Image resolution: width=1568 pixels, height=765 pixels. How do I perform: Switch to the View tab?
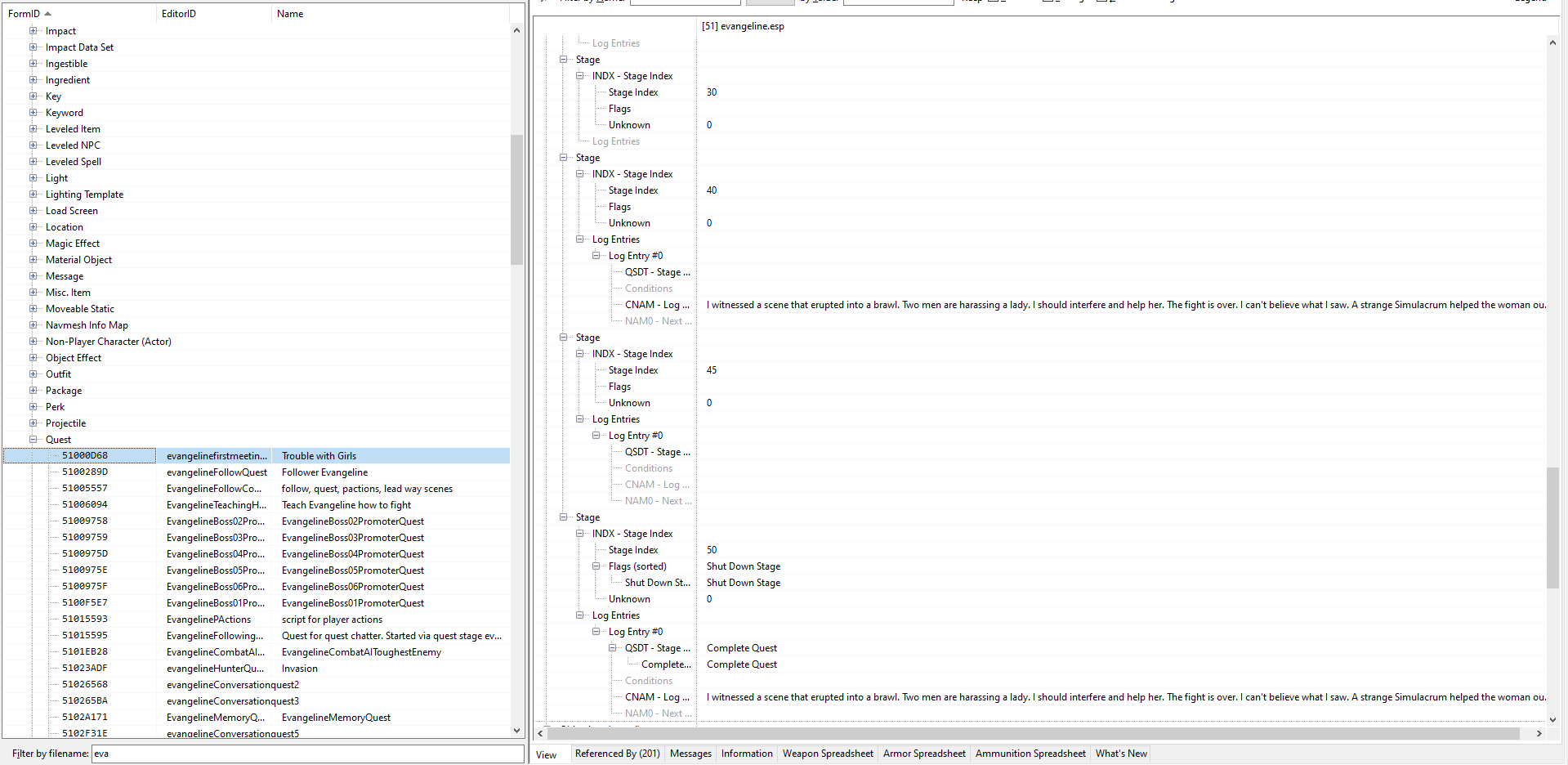coord(547,754)
